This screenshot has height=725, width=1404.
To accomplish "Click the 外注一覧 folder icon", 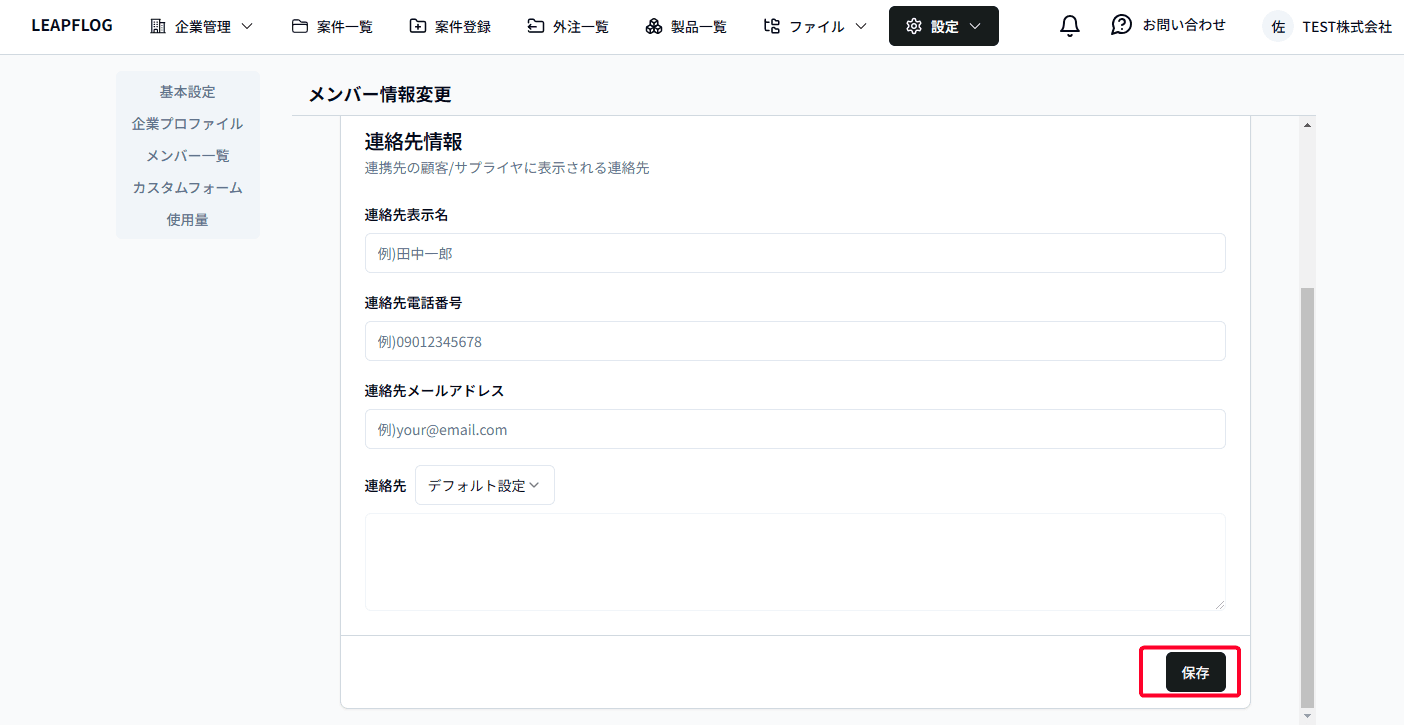I will pos(536,26).
